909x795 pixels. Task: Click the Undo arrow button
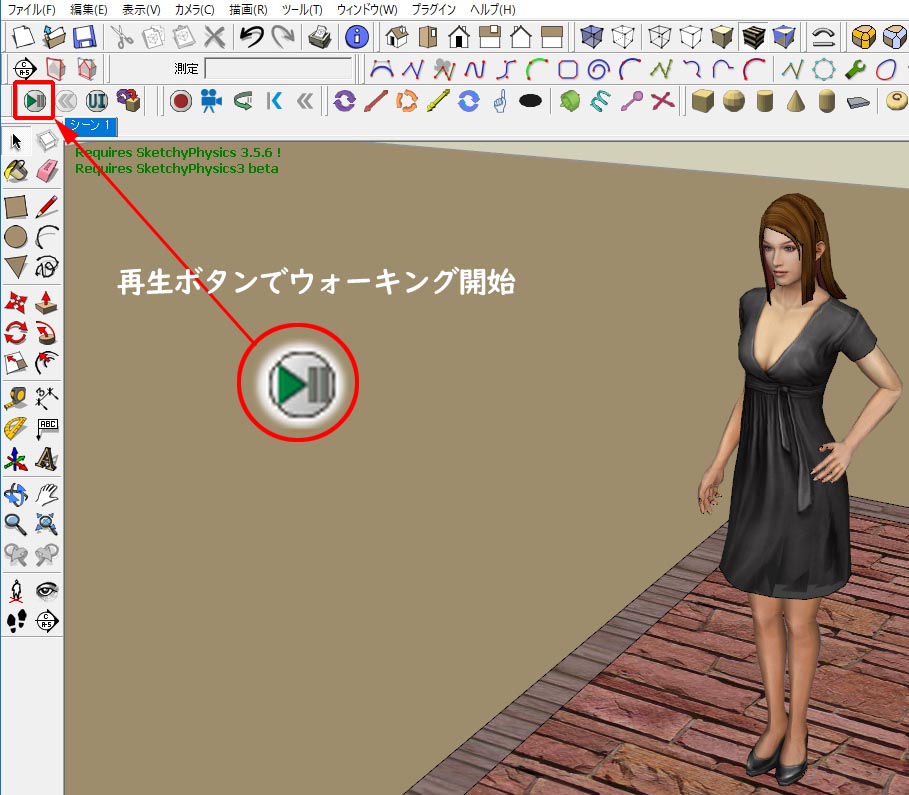(x=251, y=38)
